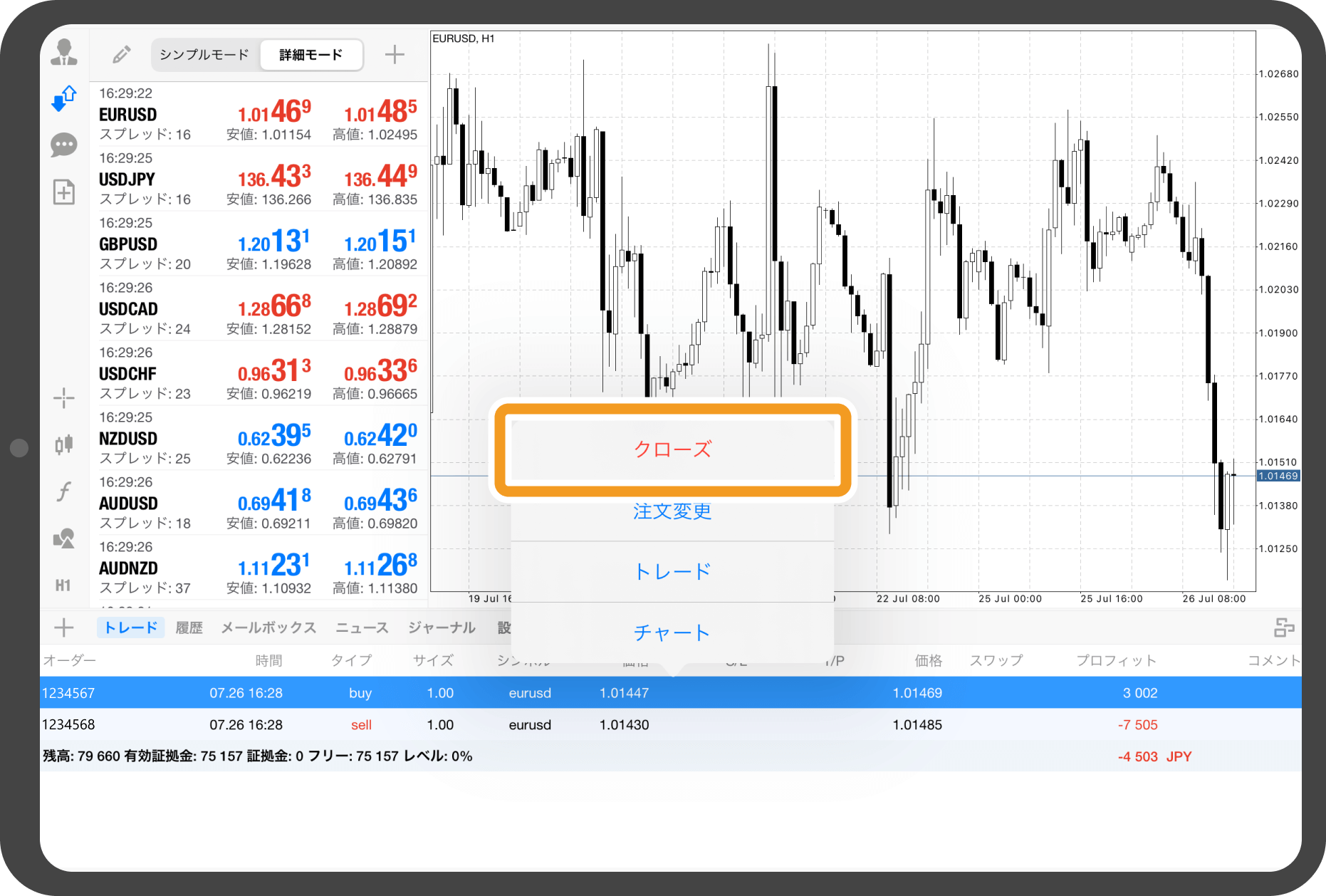This screenshot has width=1326, height=896.
Task: Select the crosshair cursor tool
Action: click(64, 398)
